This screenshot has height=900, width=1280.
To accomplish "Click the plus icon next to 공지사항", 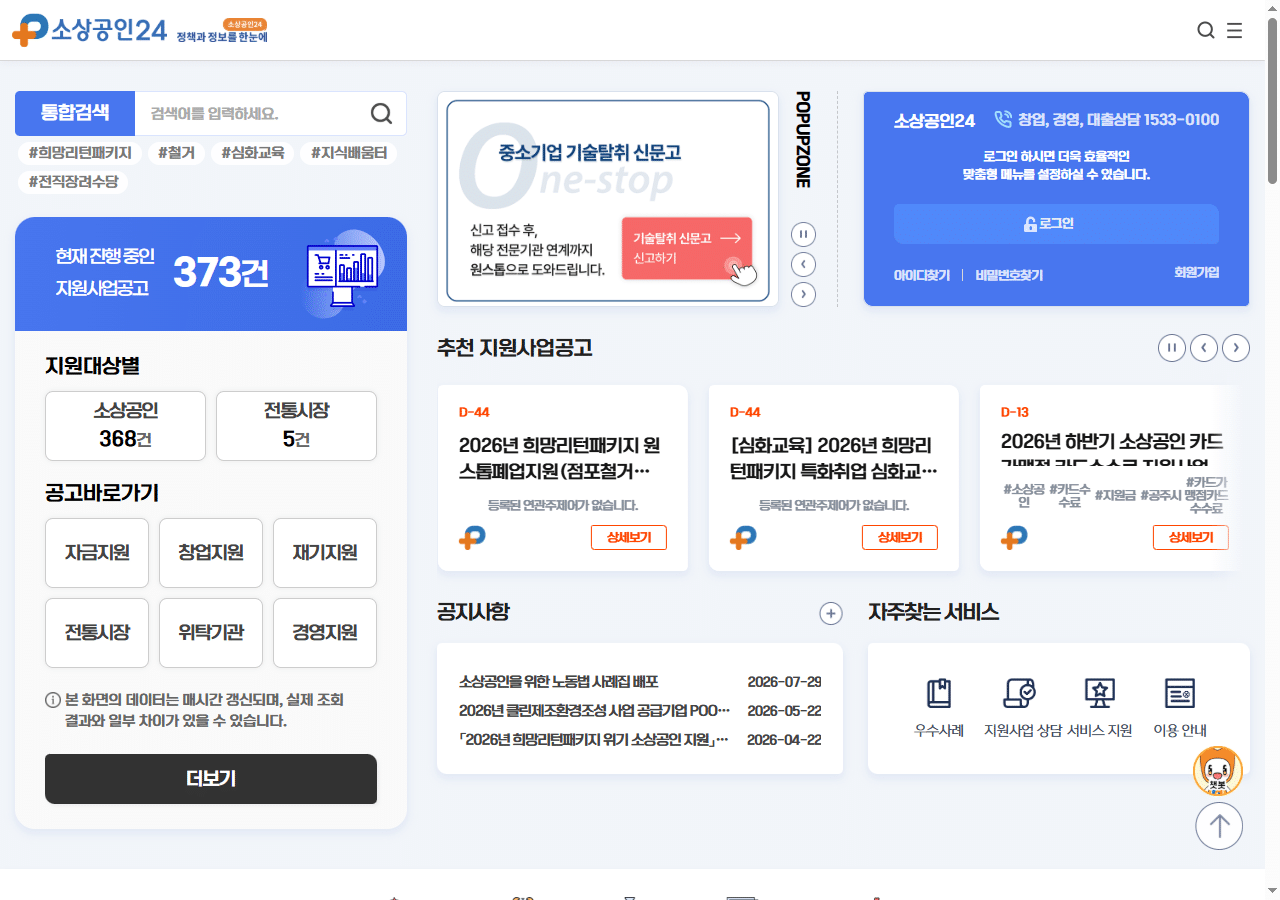I will pyautogui.click(x=831, y=613).
